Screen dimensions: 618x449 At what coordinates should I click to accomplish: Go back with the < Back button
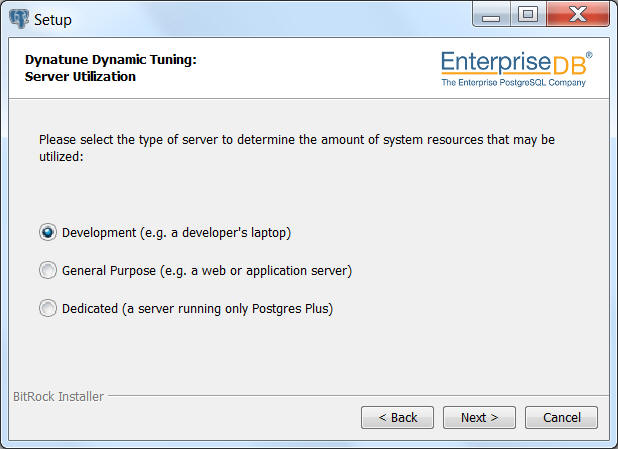pos(397,417)
